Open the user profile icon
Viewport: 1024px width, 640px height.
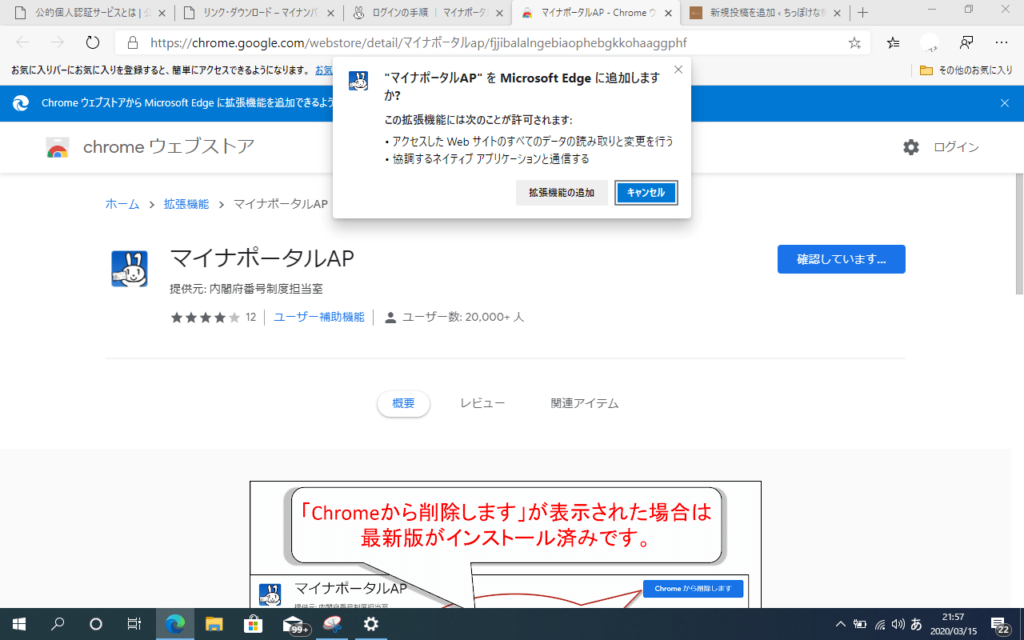point(929,42)
